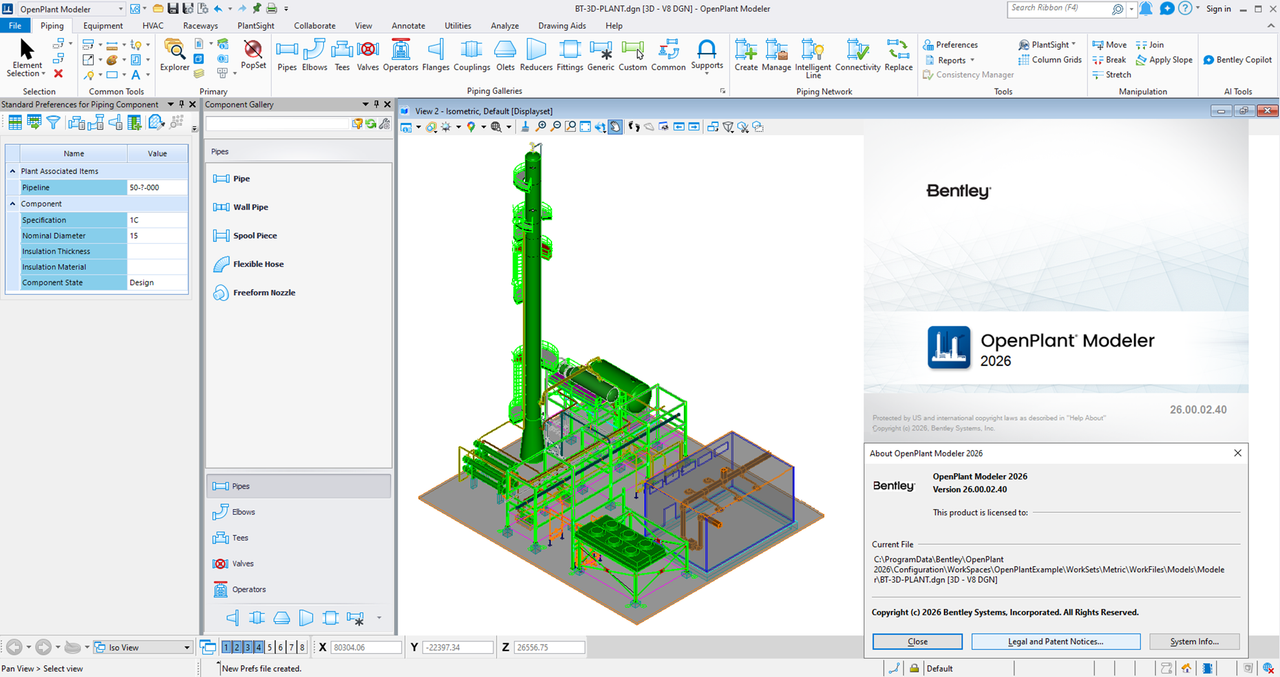Viewport: 1280px width, 677px height.
Task: Open the Operators gallery in ribbon
Action: (400, 55)
